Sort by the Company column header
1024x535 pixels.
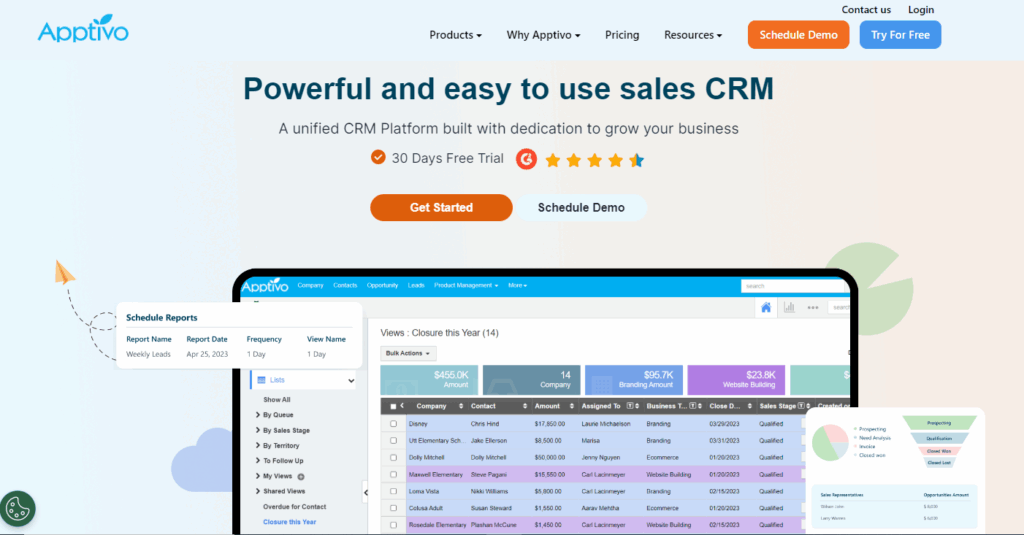click(x=438, y=406)
